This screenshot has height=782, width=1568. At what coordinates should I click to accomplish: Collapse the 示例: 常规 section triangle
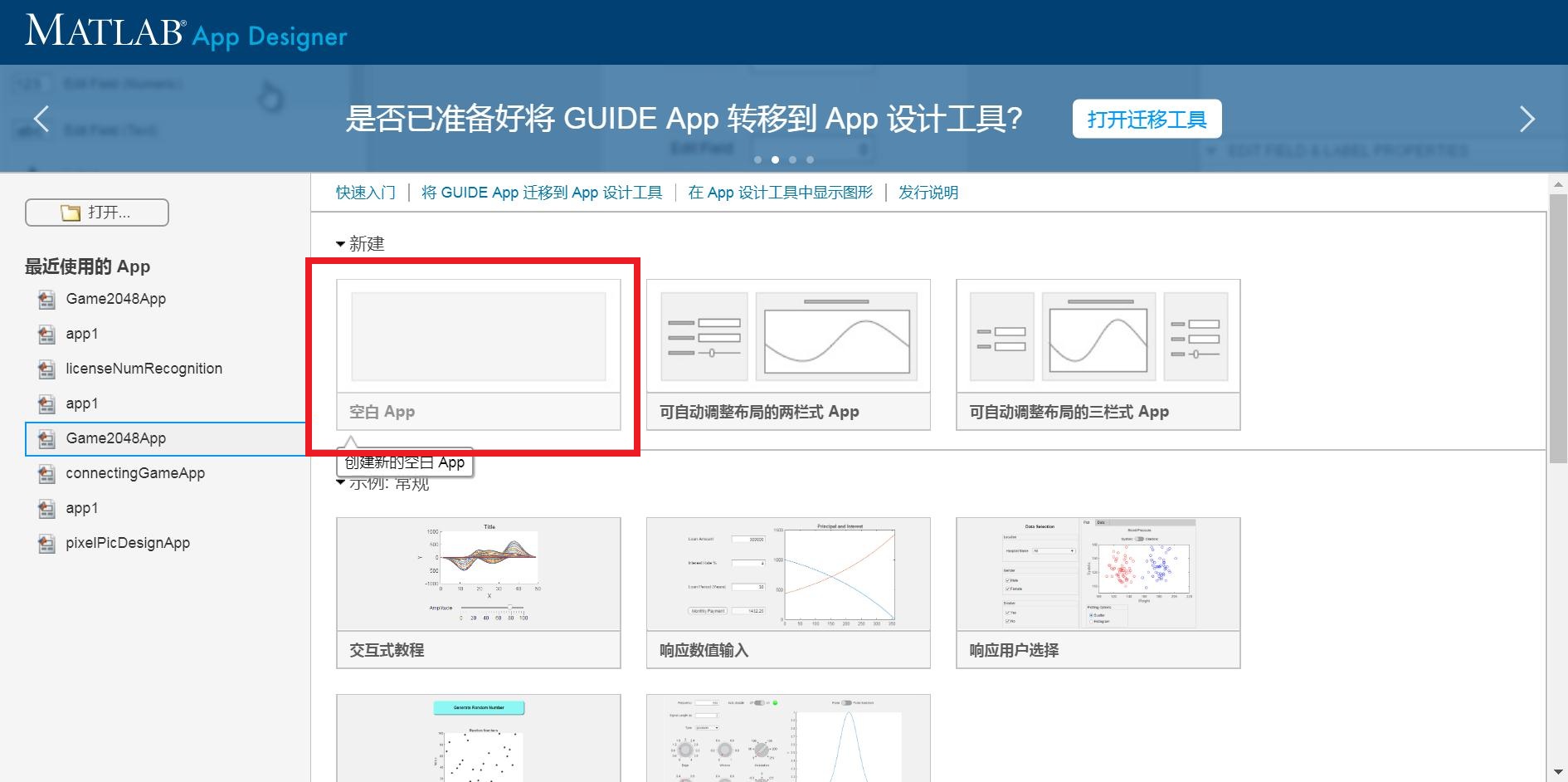(340, 482)
